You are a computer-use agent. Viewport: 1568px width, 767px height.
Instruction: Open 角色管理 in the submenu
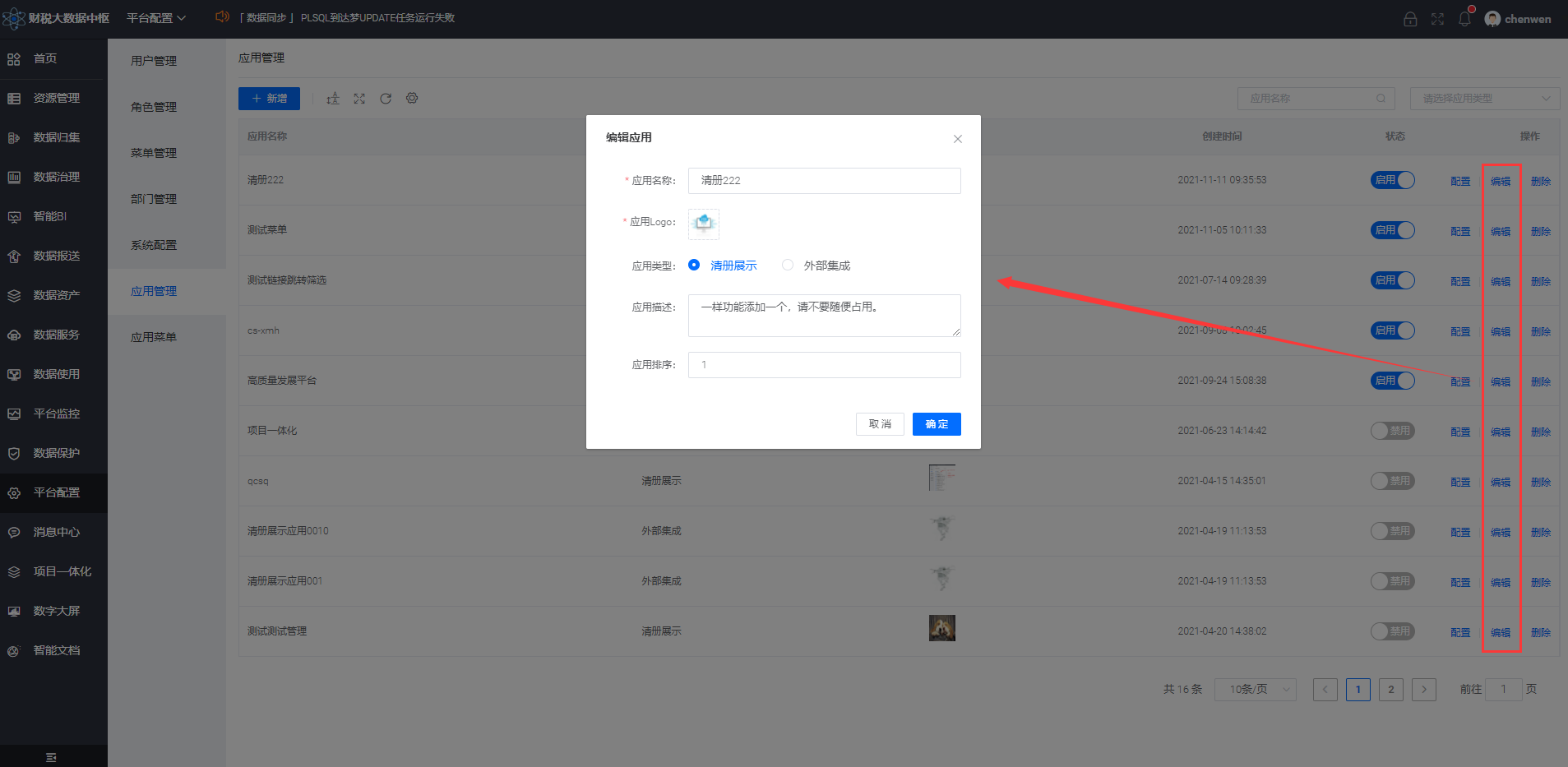[x=154, y=107]
